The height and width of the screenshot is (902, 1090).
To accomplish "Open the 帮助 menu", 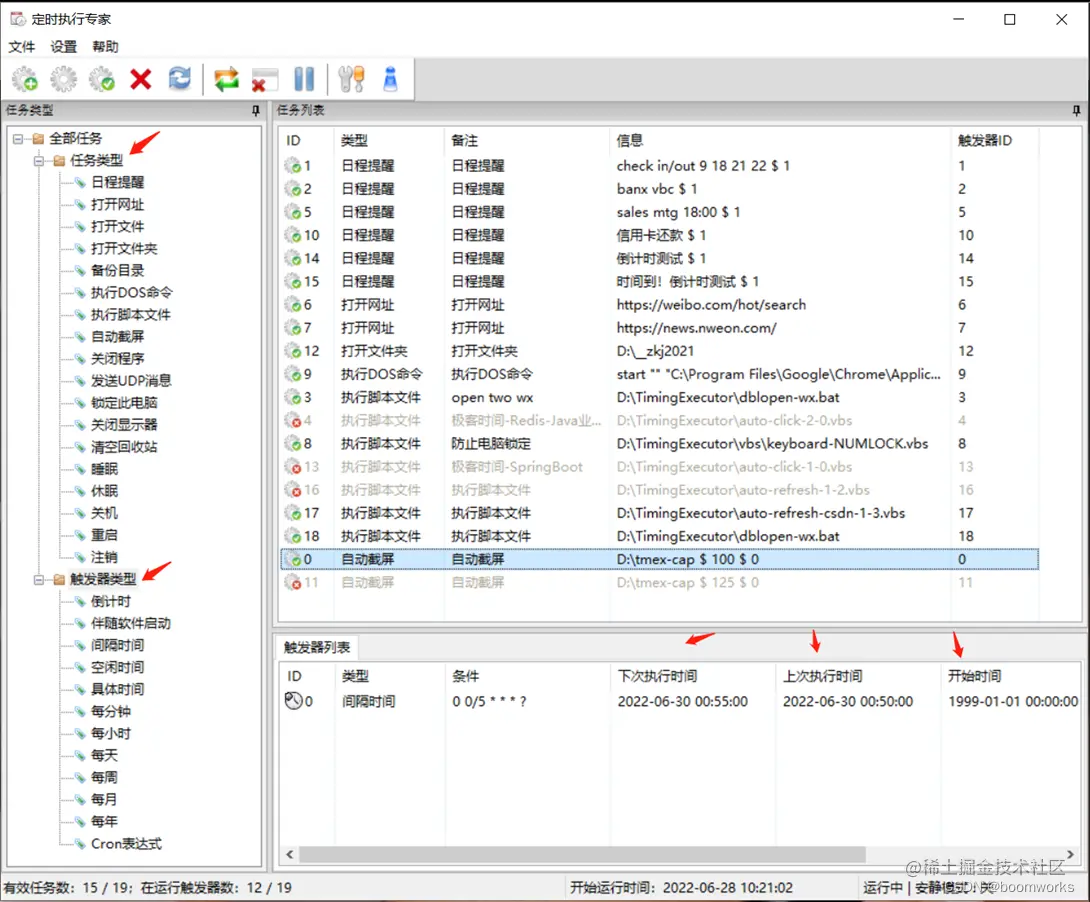I will coord(105,47).
